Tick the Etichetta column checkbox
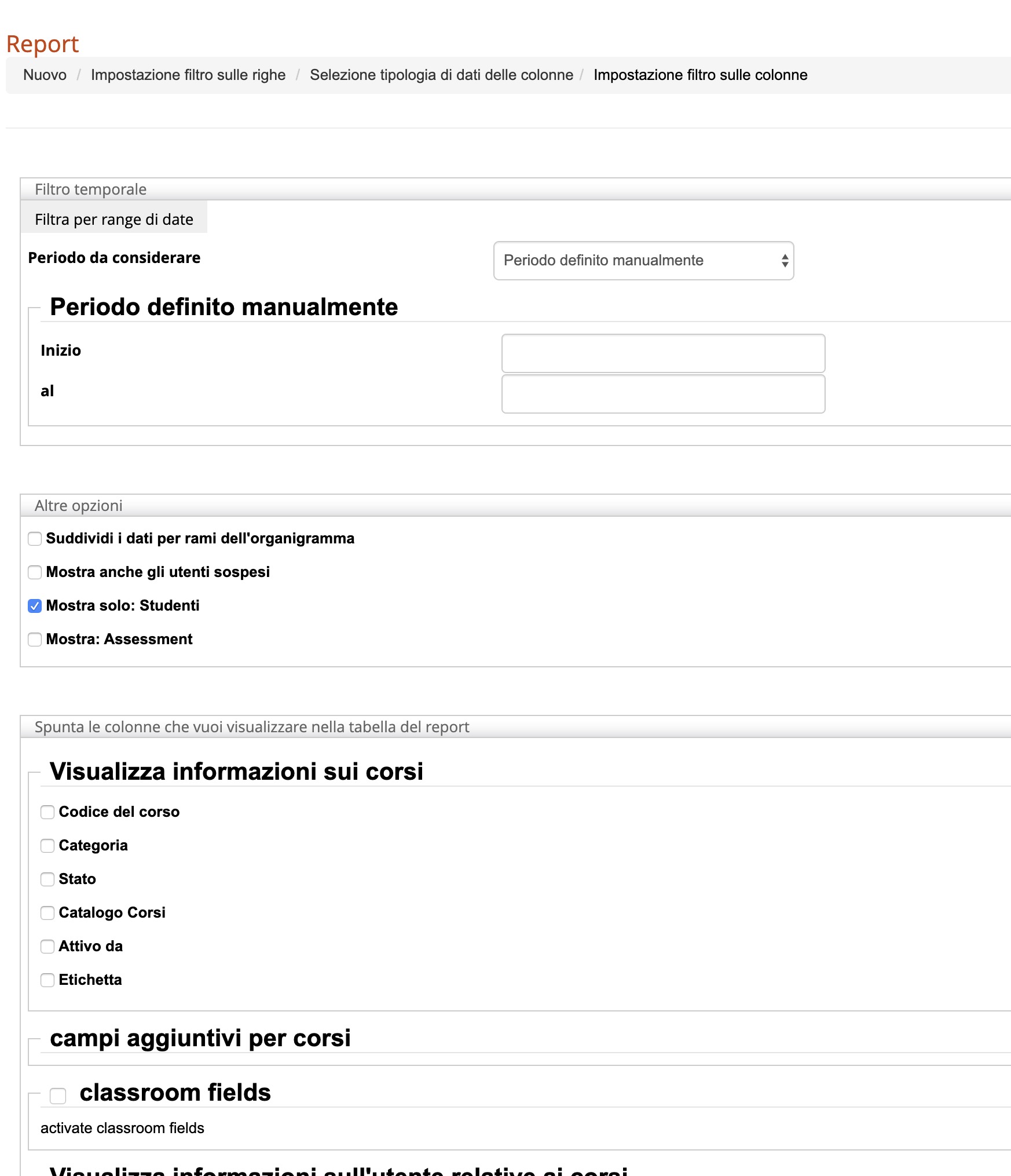1011x1176 pixels. pos(47,980)
